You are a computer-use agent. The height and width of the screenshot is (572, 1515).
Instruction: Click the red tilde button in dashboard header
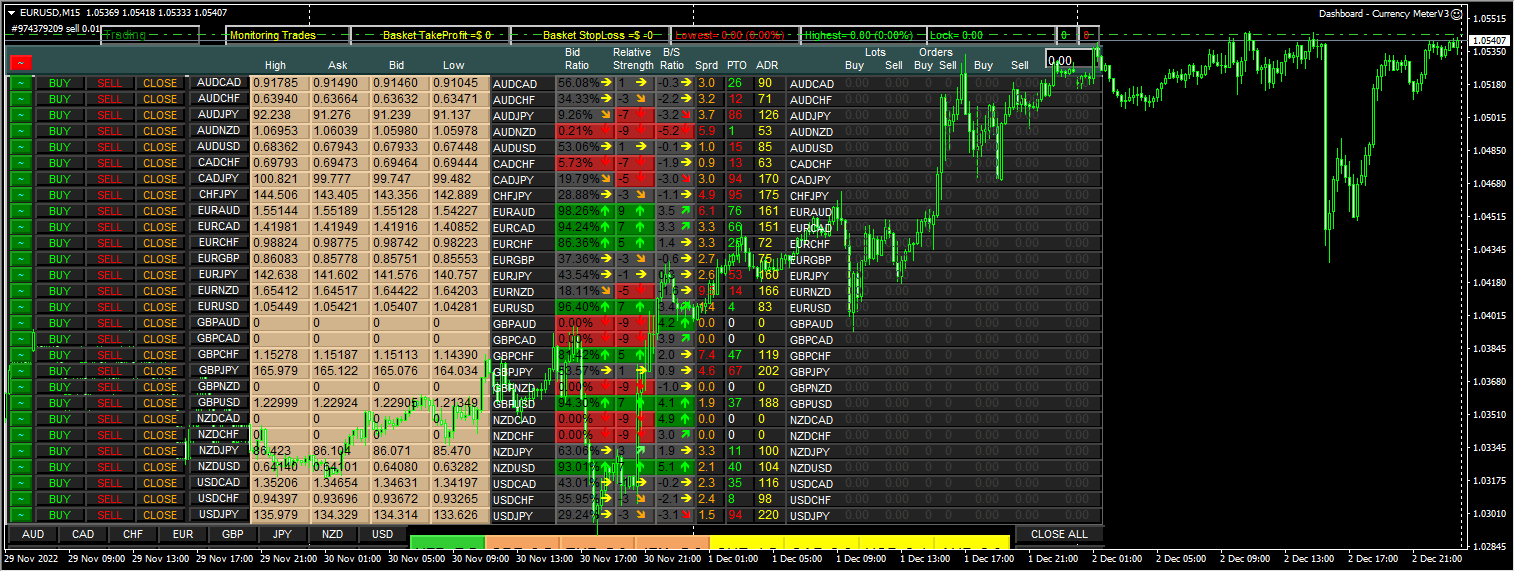point(20,62)
